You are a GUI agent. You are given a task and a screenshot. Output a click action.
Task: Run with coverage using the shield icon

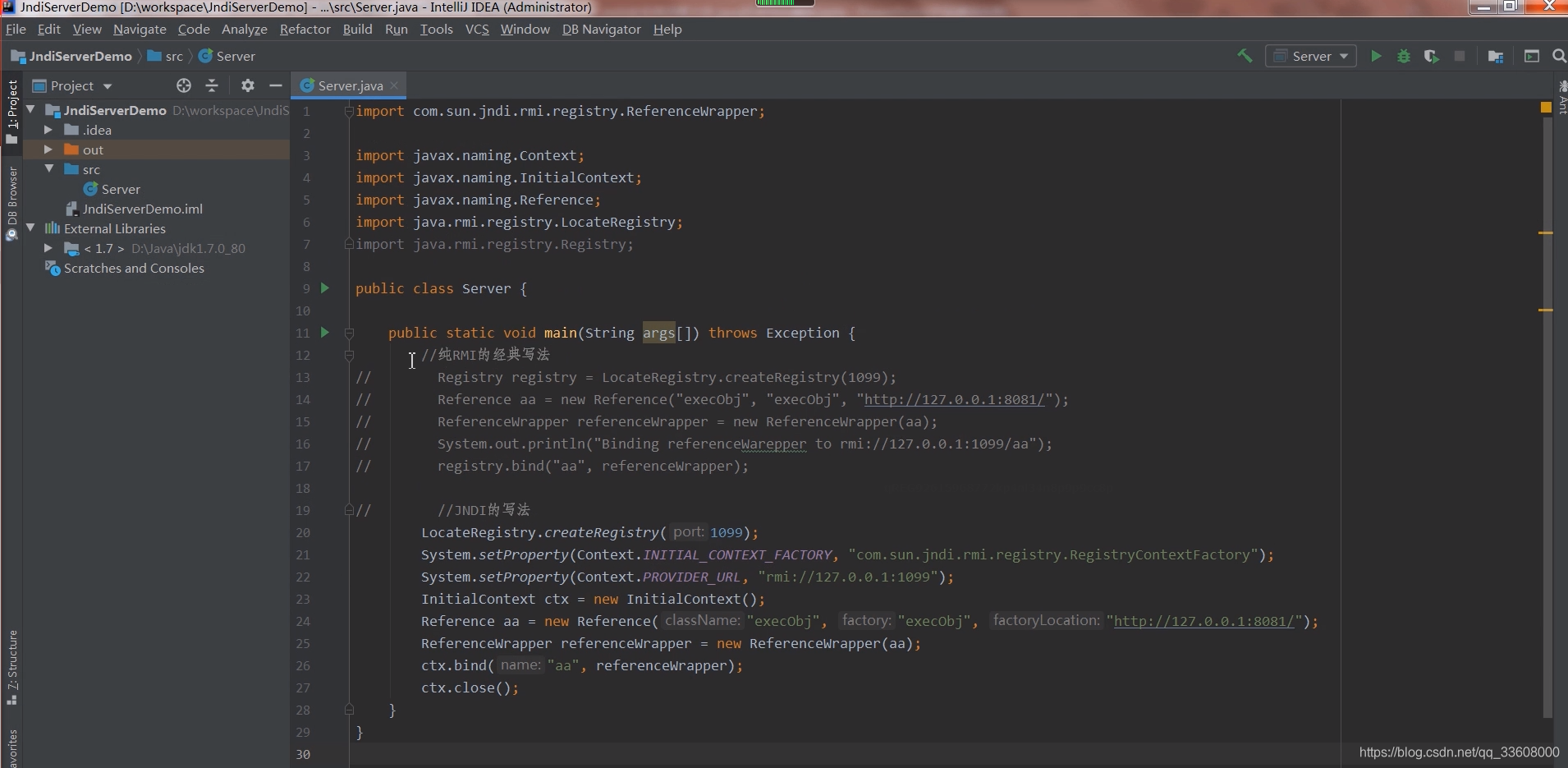1432,56
